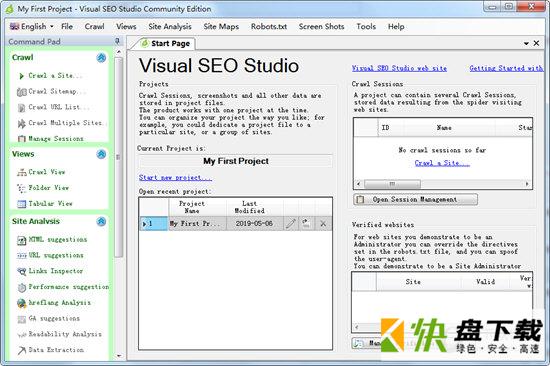550x366 pixels.
Task: Click the open-project icon in the recent project row
Action: coord(306,224)
